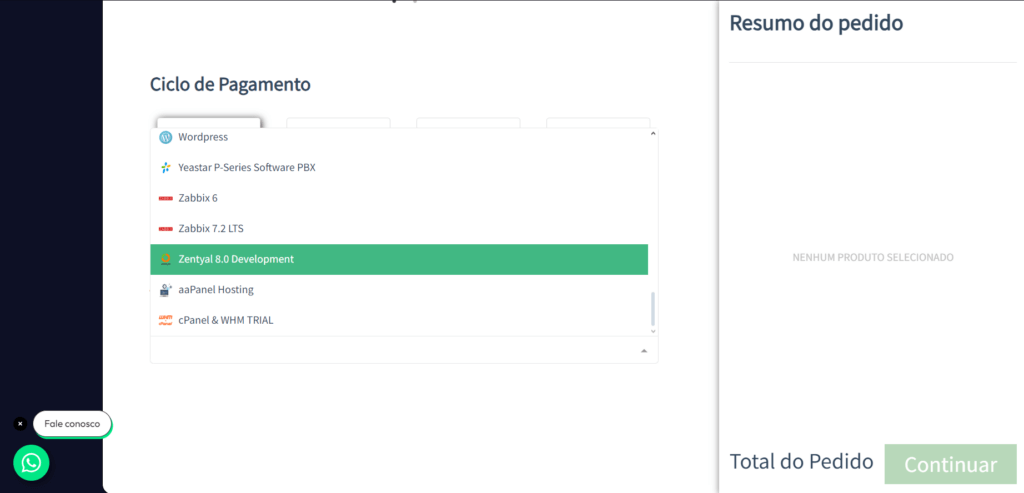Select the first payment cycle card
The image size is (1024, 493).
coord(209,123)
